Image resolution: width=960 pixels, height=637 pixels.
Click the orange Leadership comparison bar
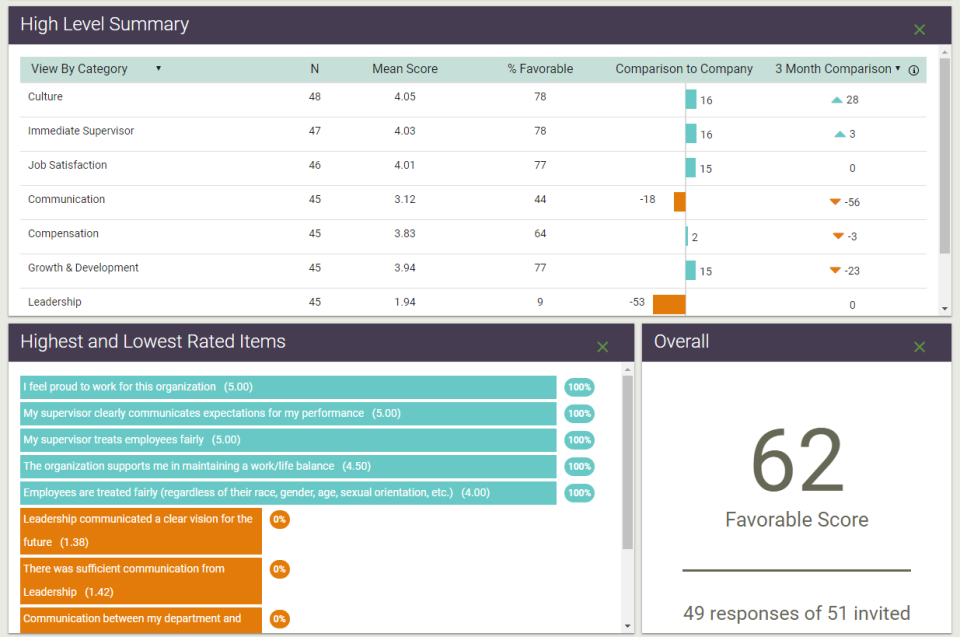(669, 304)
